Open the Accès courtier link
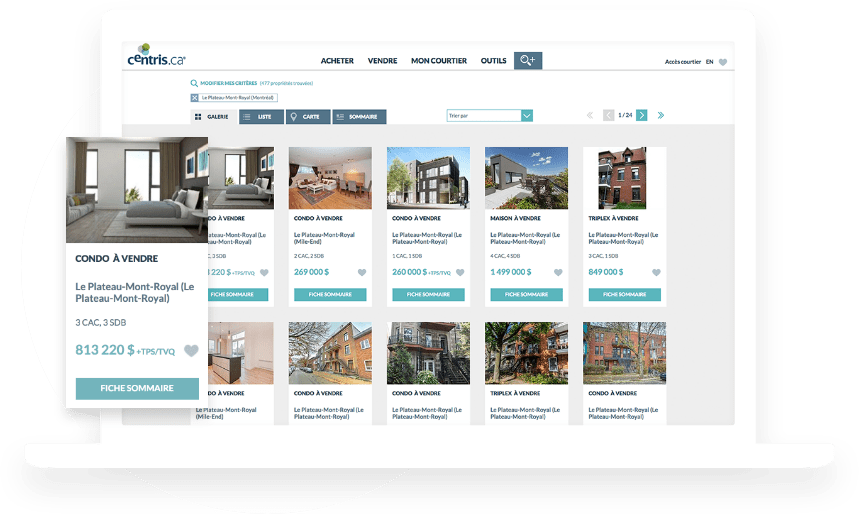 pyautogui.click(x=683, y=62)
